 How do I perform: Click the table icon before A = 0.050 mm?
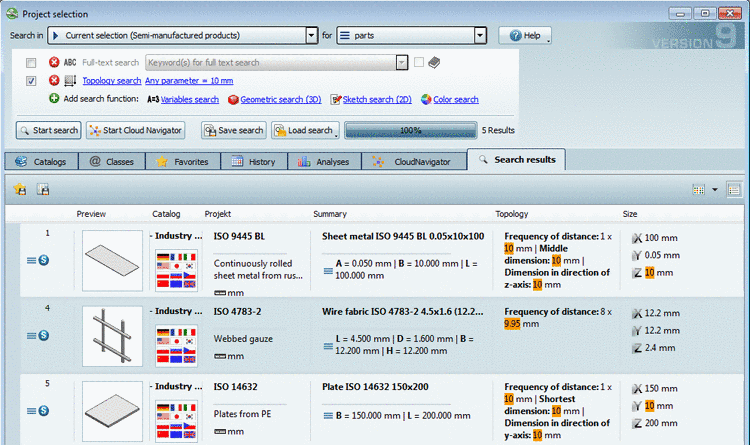click(x=328, y=271)
